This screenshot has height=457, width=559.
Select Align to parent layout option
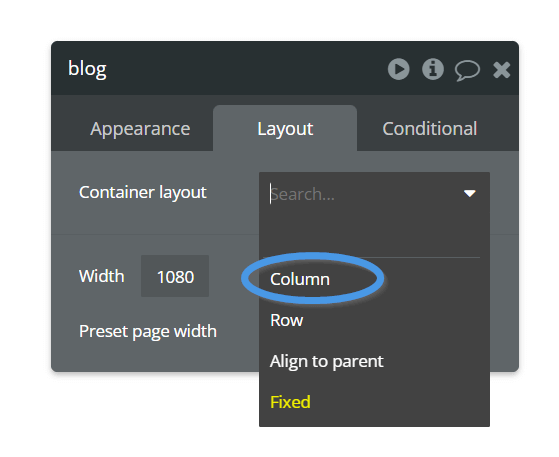tap(327, 361)
